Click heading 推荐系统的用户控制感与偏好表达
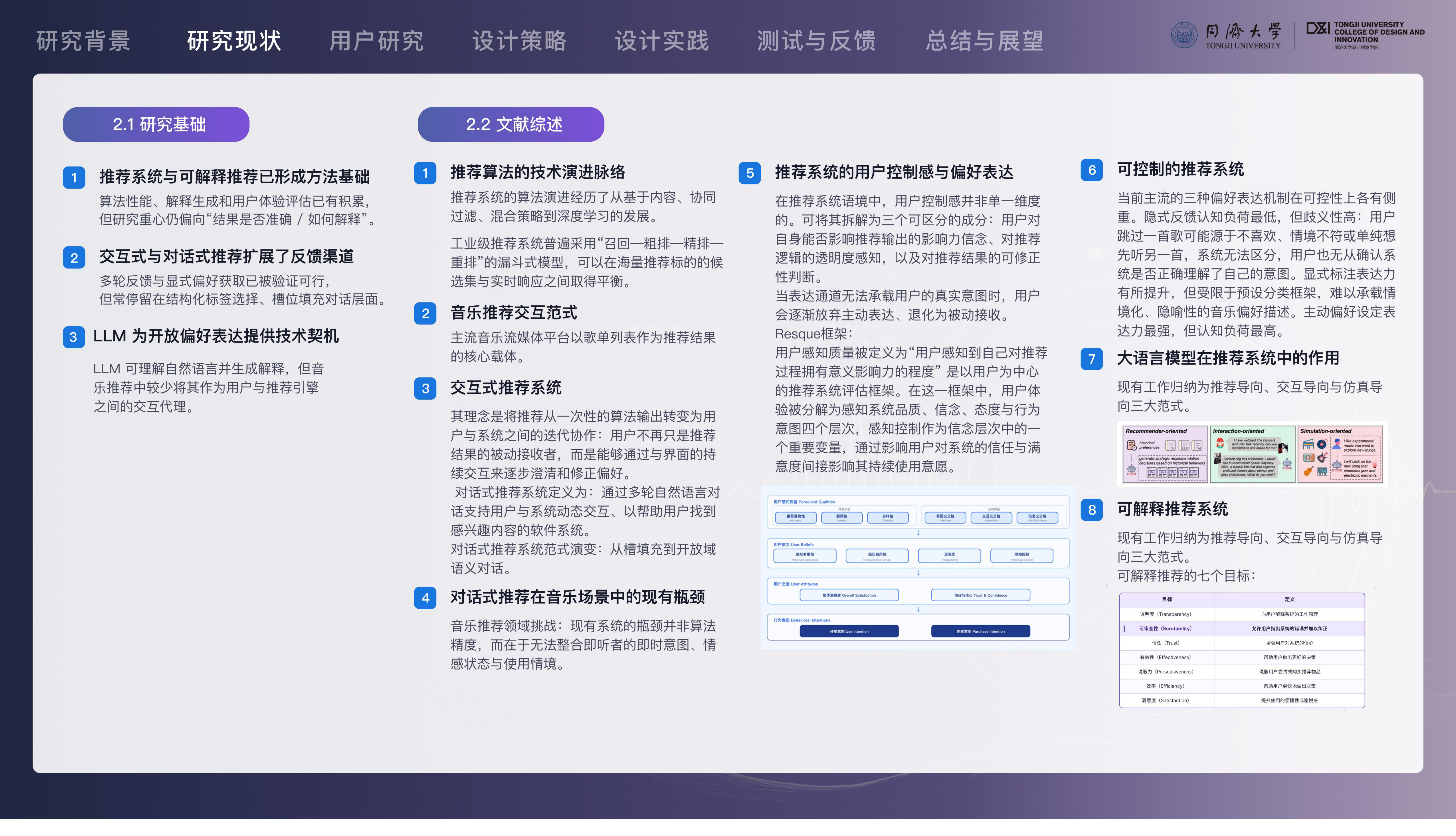The image size is (1456, 836). (x=894, y=172)
